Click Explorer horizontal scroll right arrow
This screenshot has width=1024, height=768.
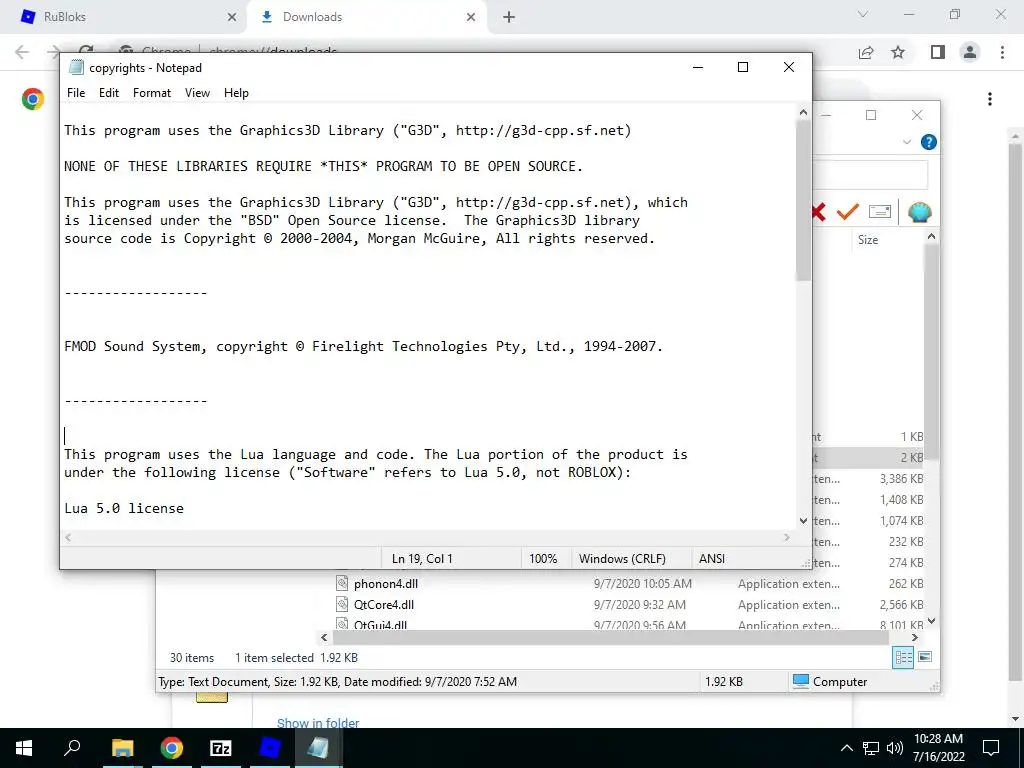click(x=914, y=637)
